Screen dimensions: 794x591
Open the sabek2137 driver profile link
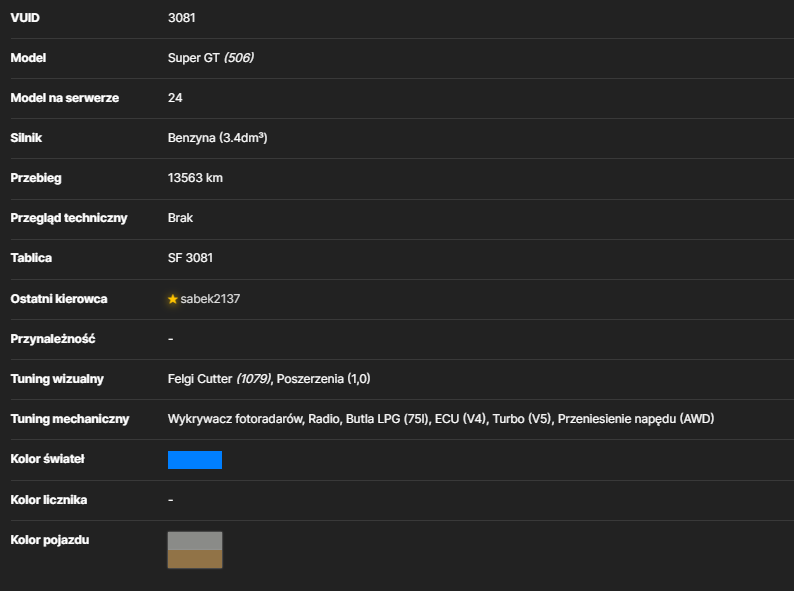(210, 299)
